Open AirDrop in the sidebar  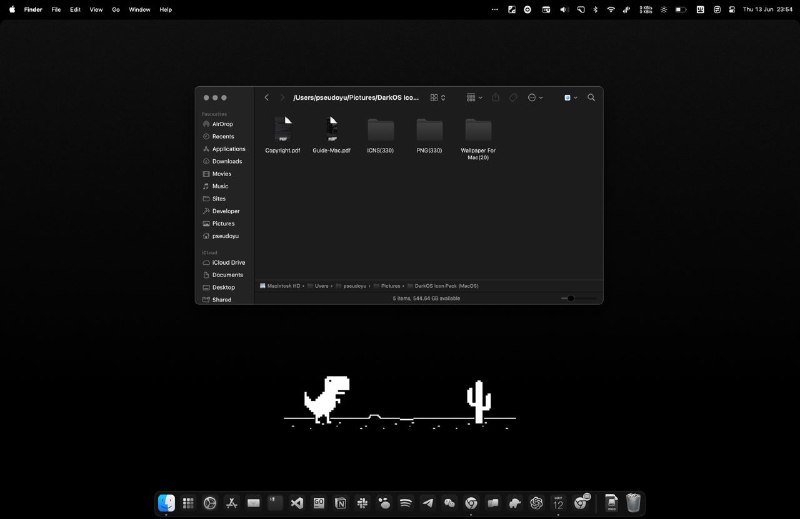click(x=222, y=124)
